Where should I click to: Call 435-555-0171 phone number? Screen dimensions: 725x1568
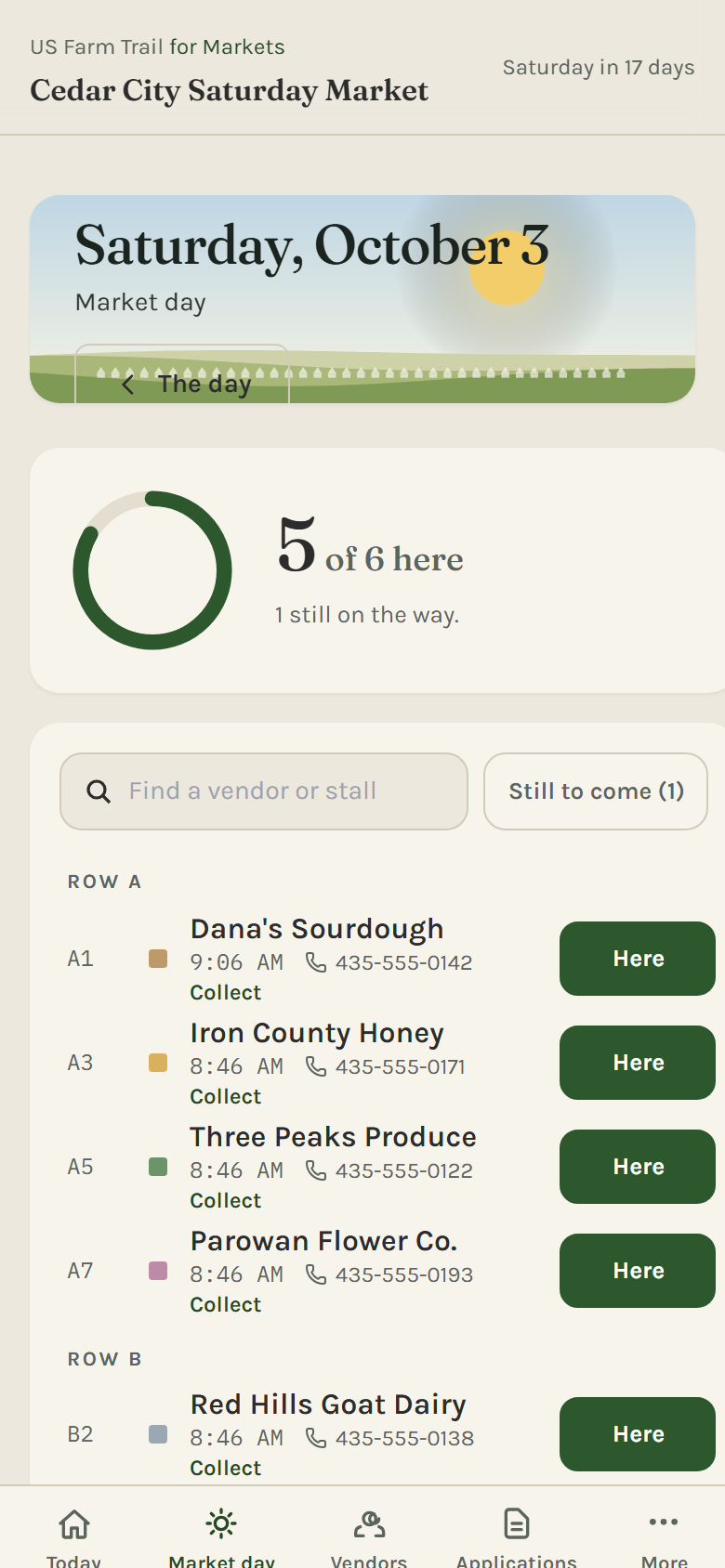click(x=401, y=1066)
